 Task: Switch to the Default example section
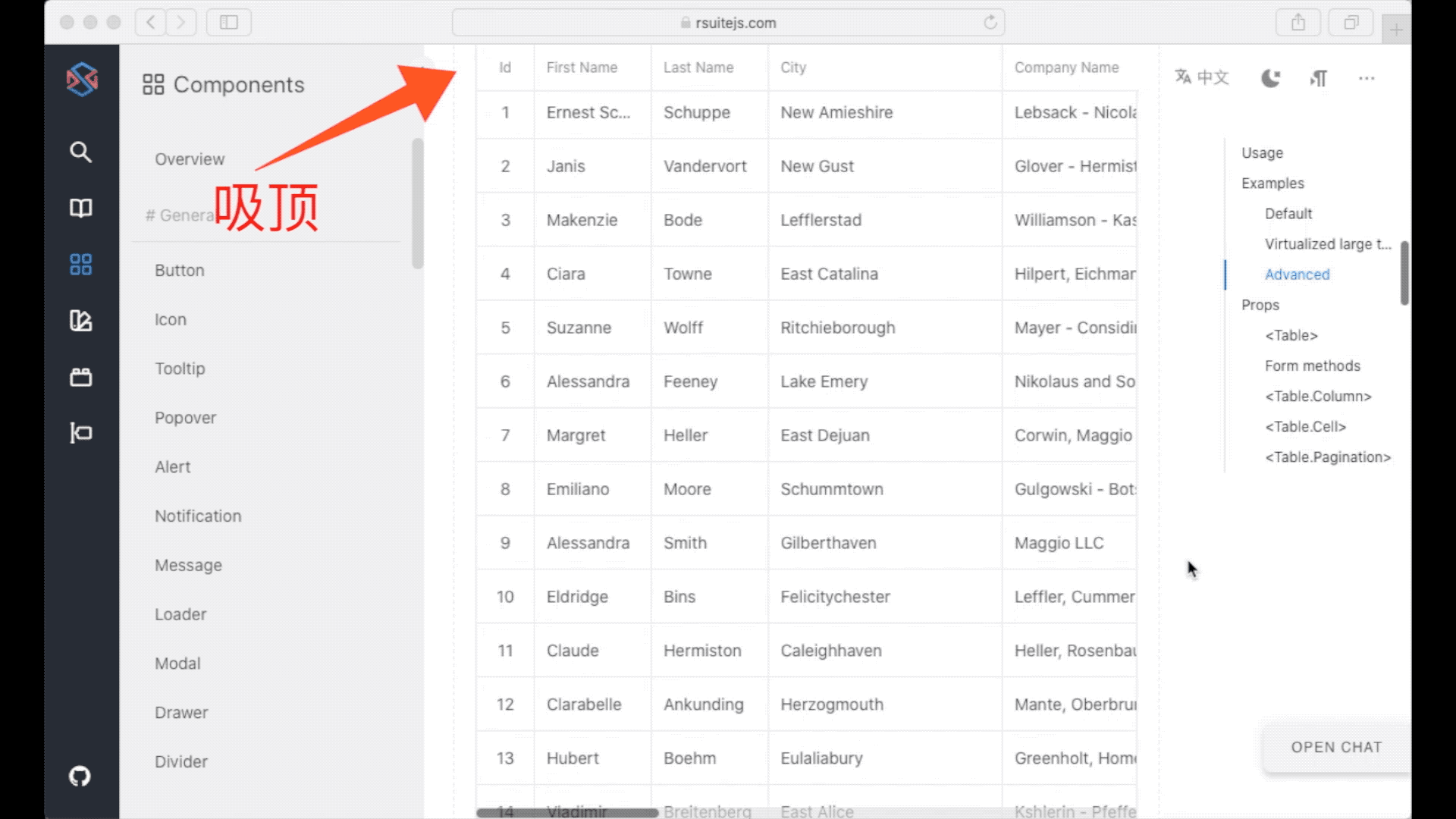pyautogui.click(x=1288, y=213)
